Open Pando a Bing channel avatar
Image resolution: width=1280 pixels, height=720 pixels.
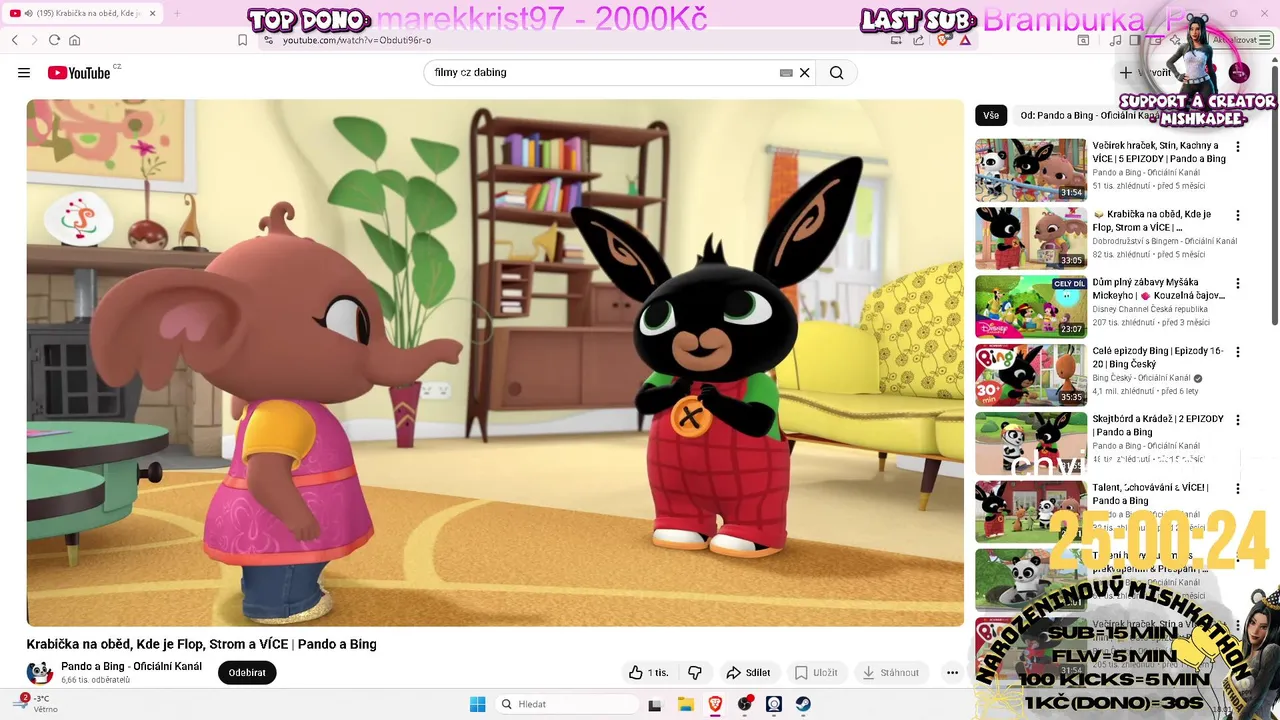click(x=39, y=673)
